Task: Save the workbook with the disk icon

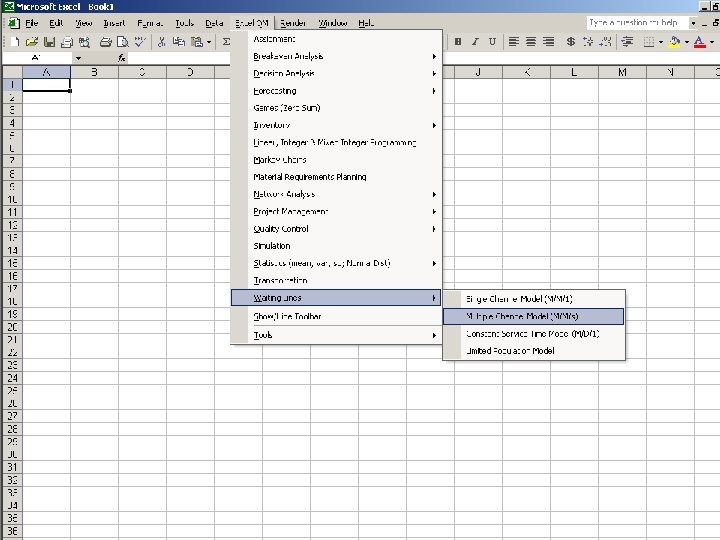Action: click(x=49, y=42)
